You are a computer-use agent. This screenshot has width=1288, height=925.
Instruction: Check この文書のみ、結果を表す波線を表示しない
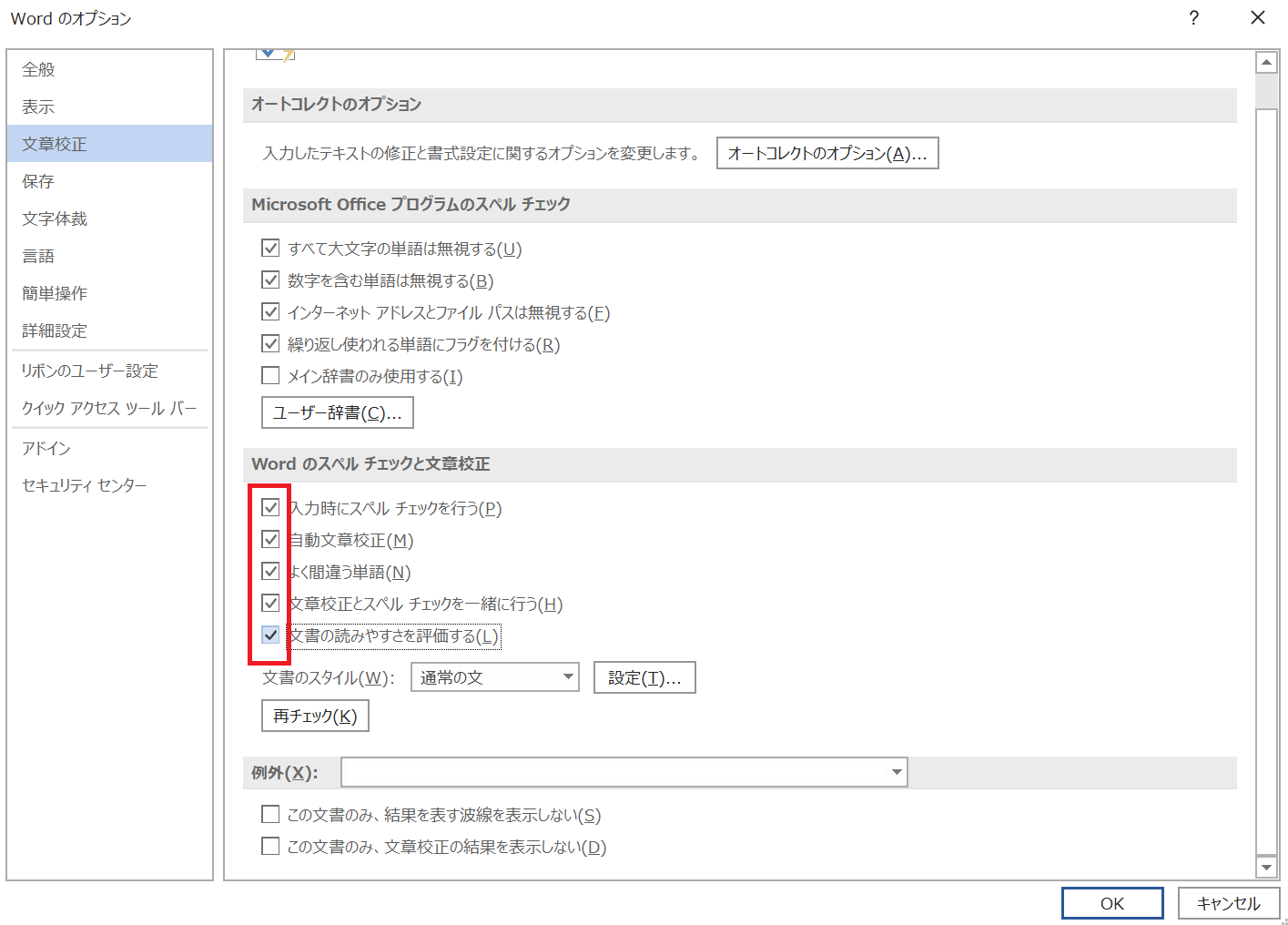(270, 814)
